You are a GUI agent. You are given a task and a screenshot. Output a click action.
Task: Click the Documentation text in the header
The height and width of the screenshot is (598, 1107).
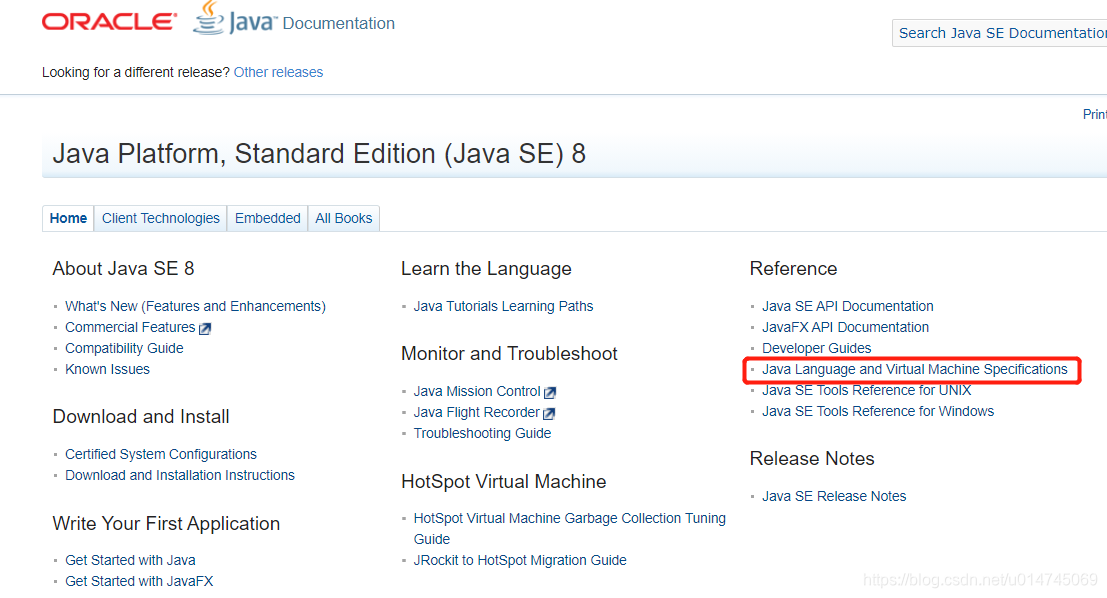(x=338, y=23)
